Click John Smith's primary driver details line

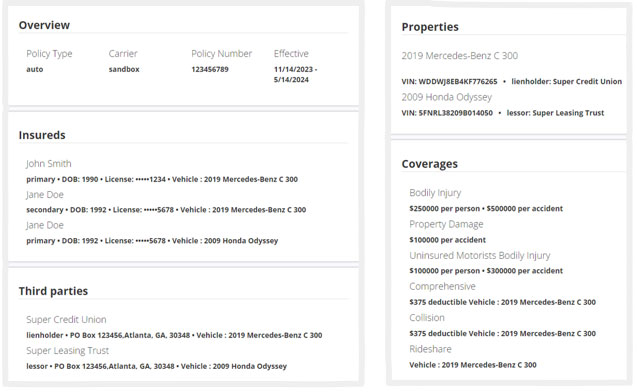(x=162, y=179)
